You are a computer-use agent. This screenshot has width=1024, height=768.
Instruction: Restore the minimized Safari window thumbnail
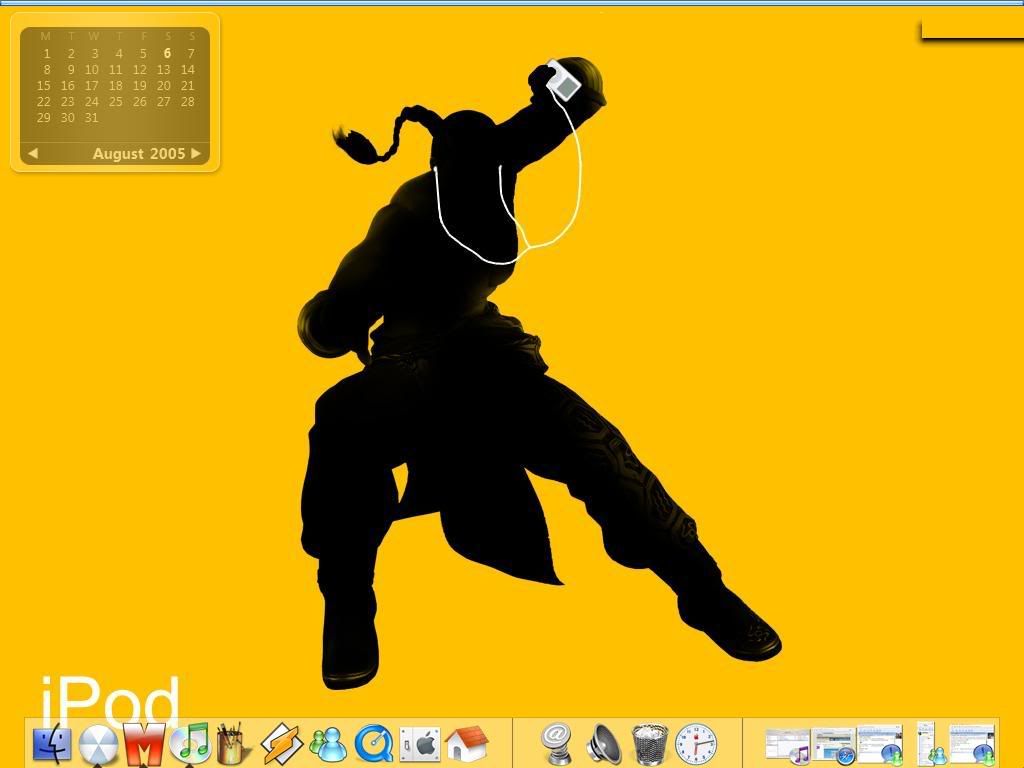click(833, 745)
